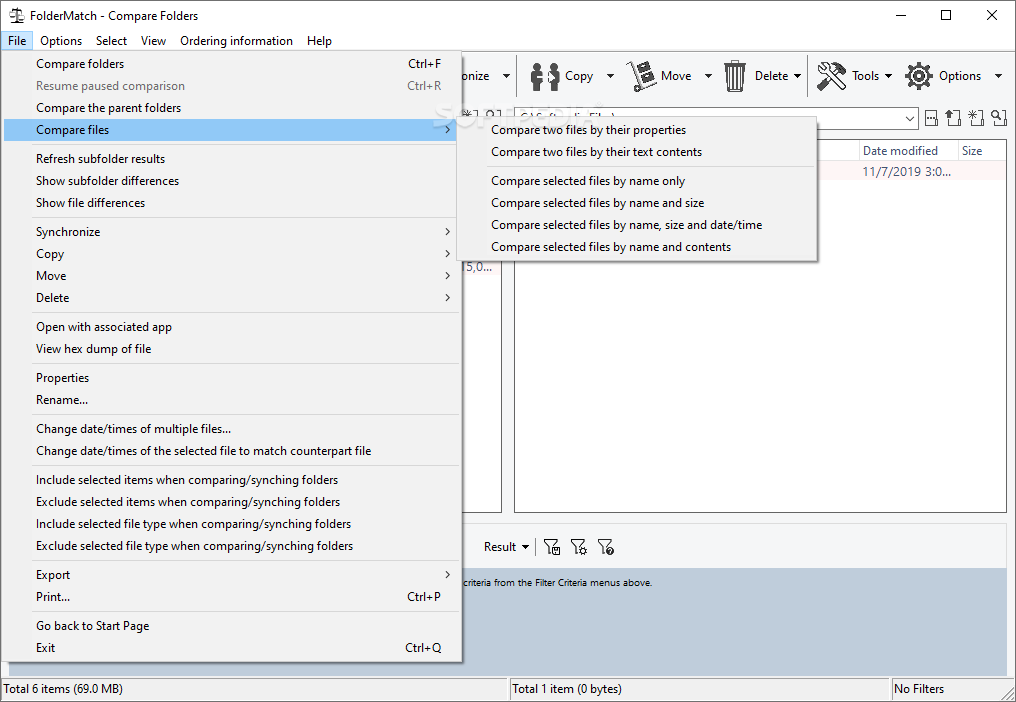1016x702 pixels.
Task: Choose Compare selected files by name and size
Action: [637, 204]
